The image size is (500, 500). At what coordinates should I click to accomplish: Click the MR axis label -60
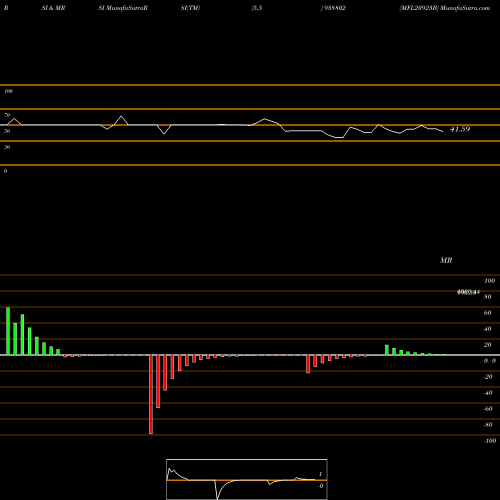pos(488,409)
